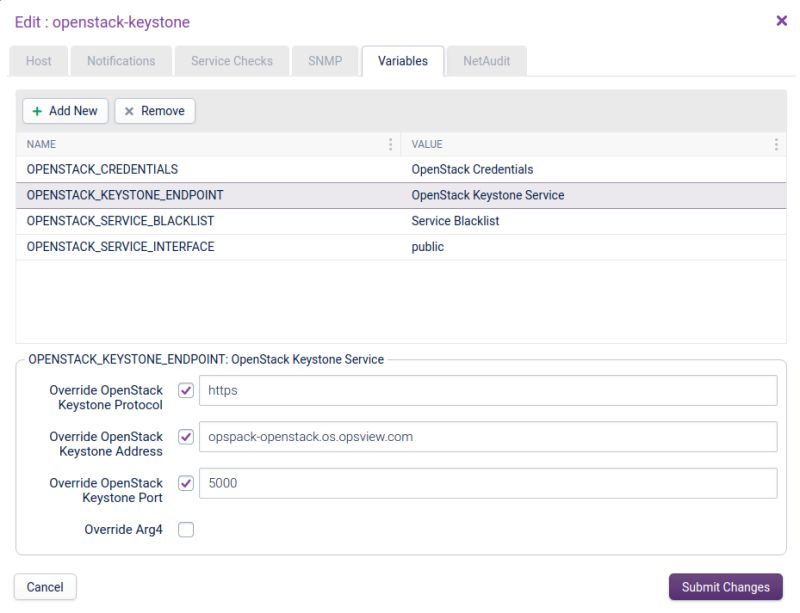This screenshot has width=800, height=613.
Task: Go to the Service Checks tab
Action: pyautogui.click(x=232, y=61)
